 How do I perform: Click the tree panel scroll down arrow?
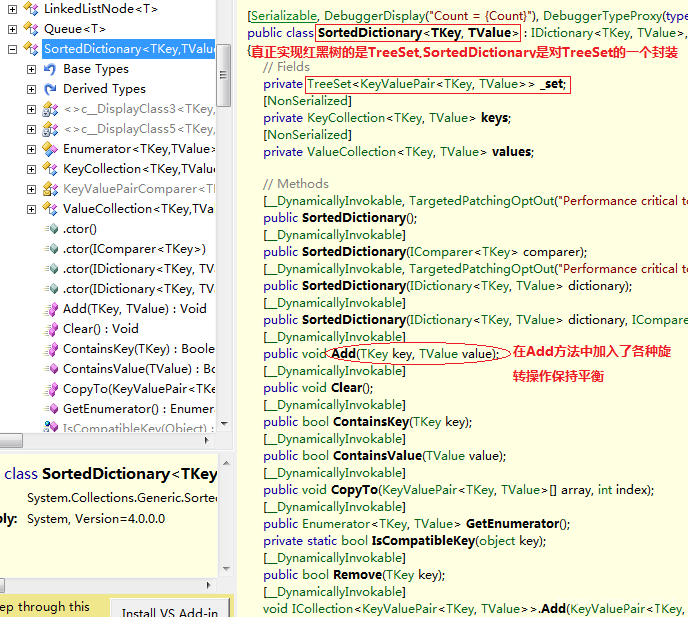(224, 424)
